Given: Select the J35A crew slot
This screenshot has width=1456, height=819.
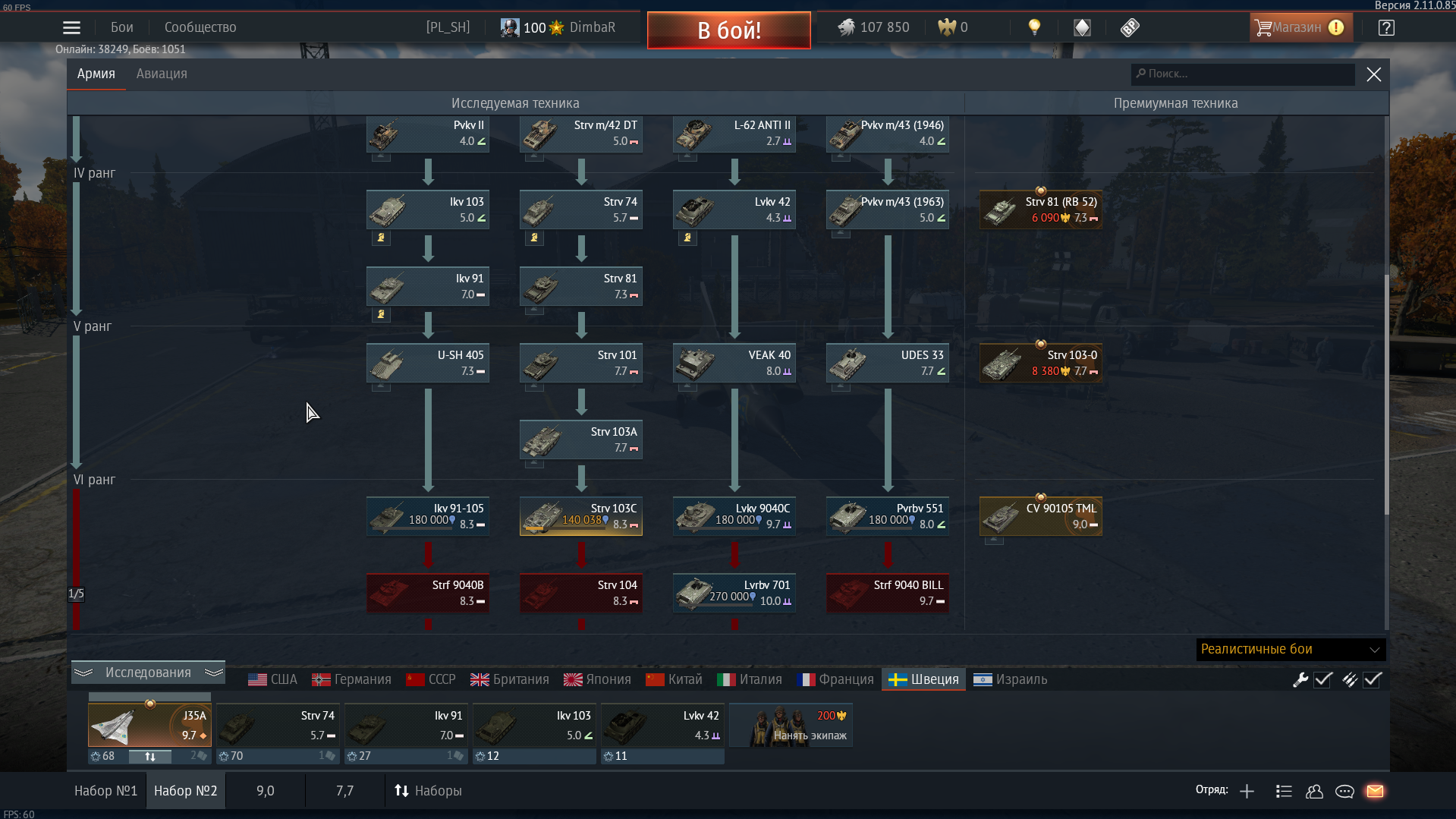Looking at the screenshot, I should tap(150, 725).
